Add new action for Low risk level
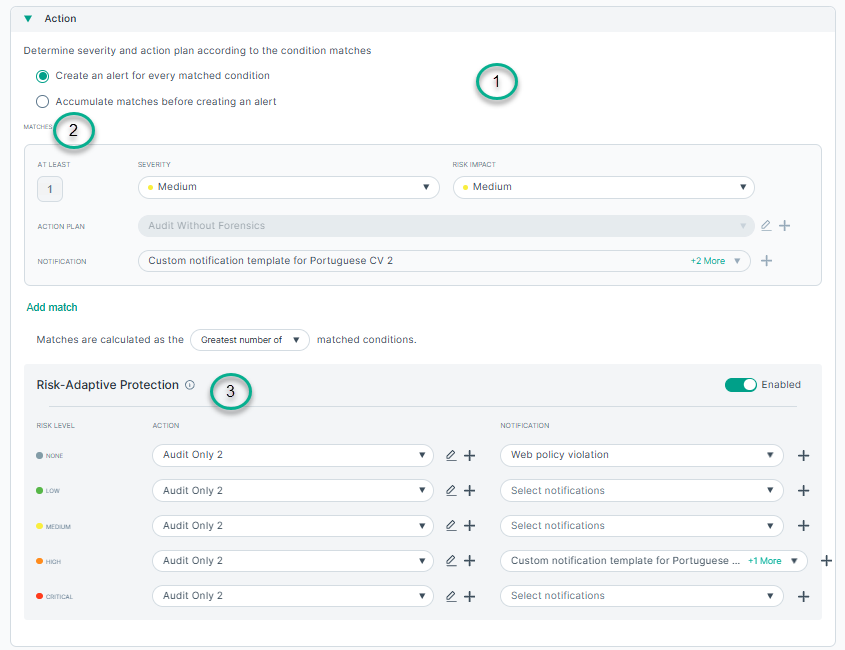Screen dimensions: 845x650 pos(470,491)
